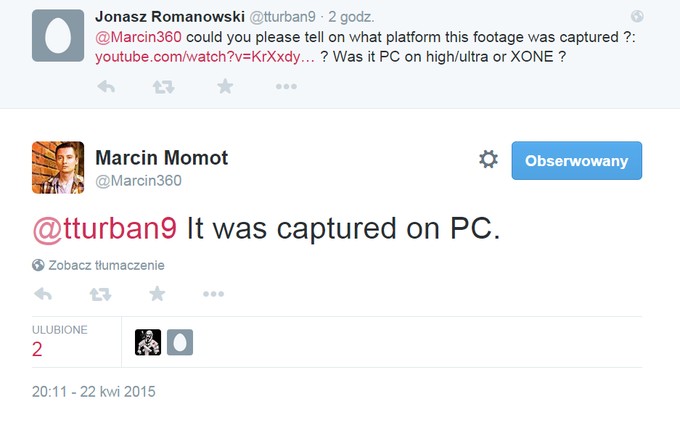Image resolution: width=680 pixels, height=433 pixels.
Task: Open the 20:11 - 22 kwi 2015 timestamp
Action: click(x=94, y=391)
